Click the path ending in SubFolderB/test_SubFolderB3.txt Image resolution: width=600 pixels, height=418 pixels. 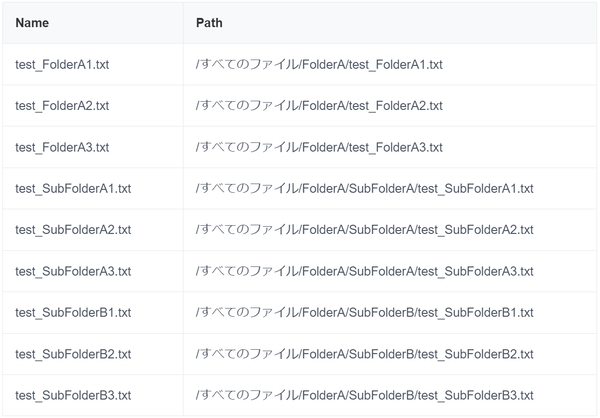point(364,395)
